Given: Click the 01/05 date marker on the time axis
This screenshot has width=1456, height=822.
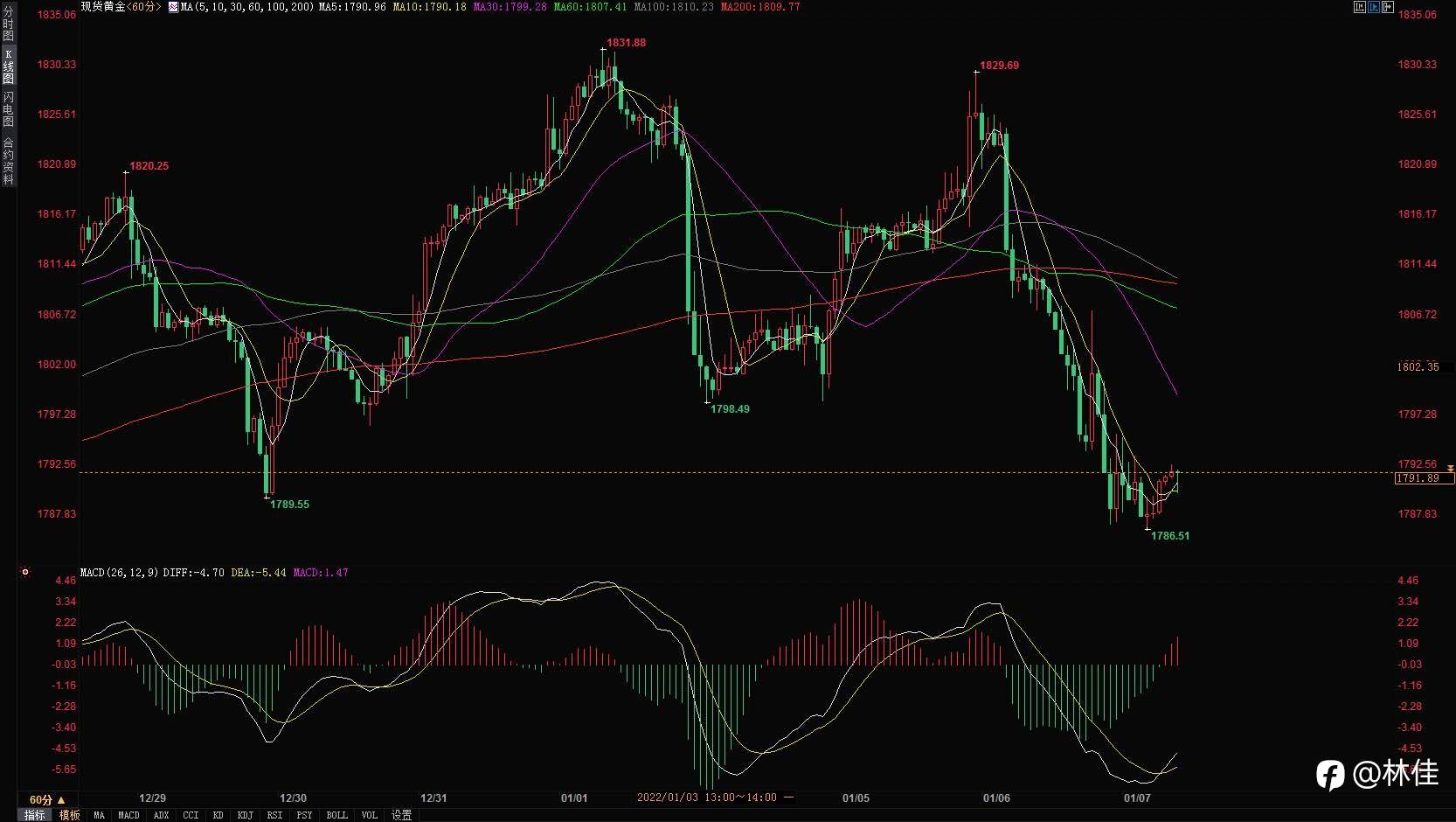Looking at the screenshot, I should tap(856, 798).
